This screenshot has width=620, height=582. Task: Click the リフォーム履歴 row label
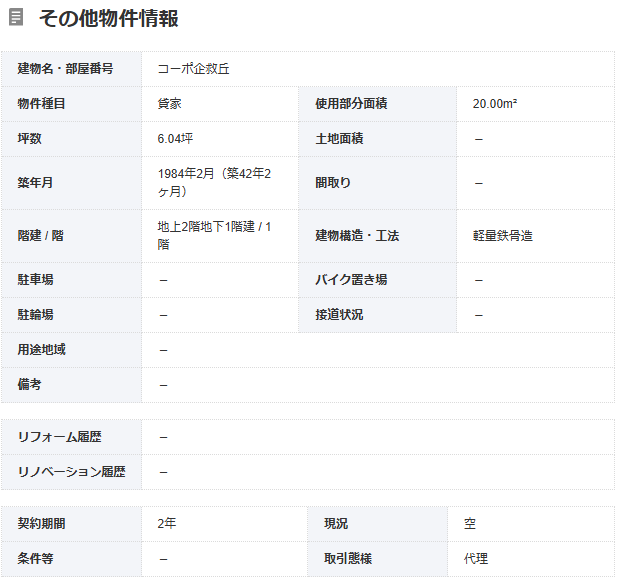pos(59,437)
